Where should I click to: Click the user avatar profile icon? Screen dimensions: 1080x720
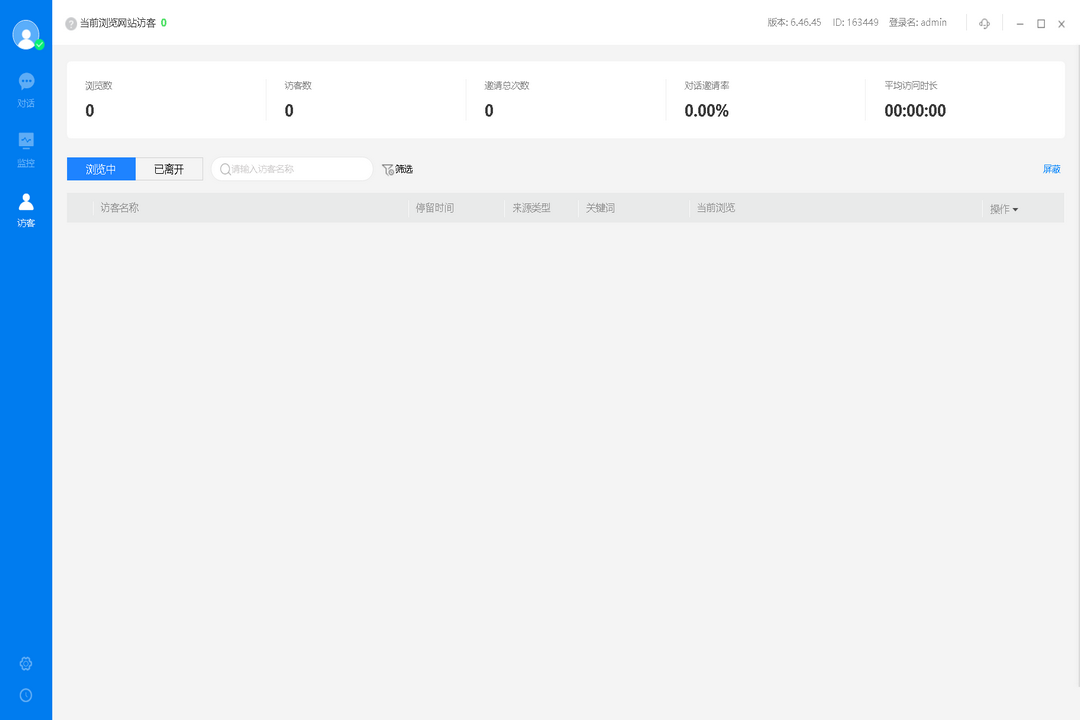pos(26,34)
